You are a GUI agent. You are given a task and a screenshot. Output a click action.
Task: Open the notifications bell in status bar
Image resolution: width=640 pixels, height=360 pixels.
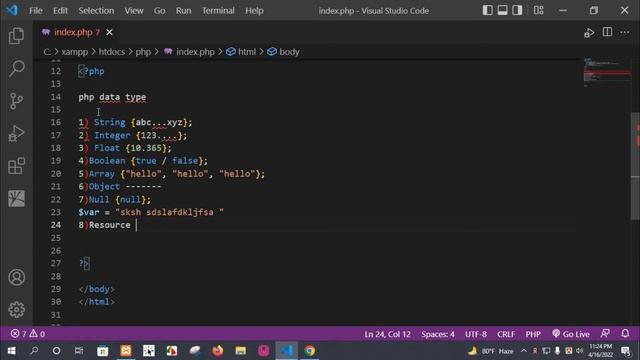625,333
